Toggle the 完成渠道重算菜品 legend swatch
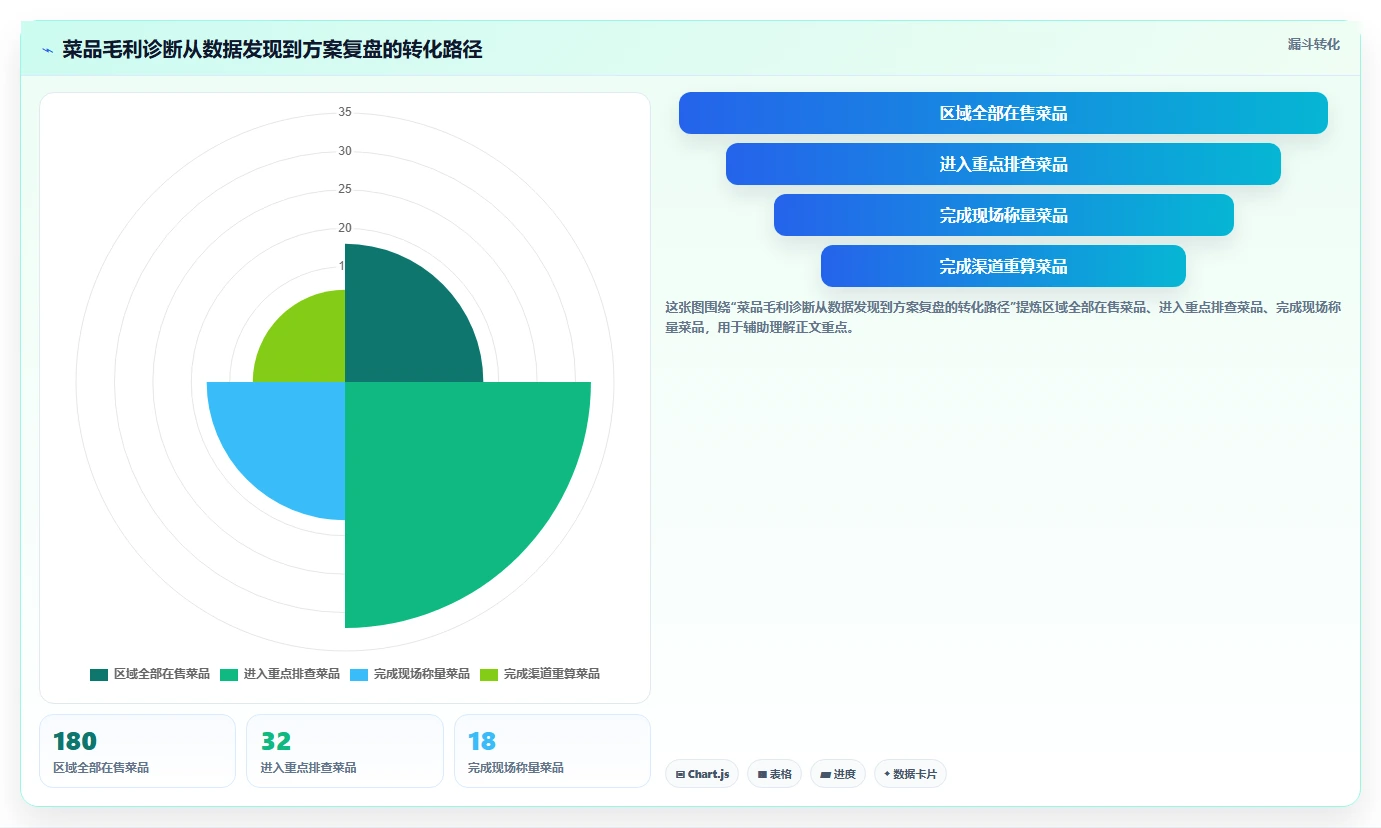 [x=488, y=674]
